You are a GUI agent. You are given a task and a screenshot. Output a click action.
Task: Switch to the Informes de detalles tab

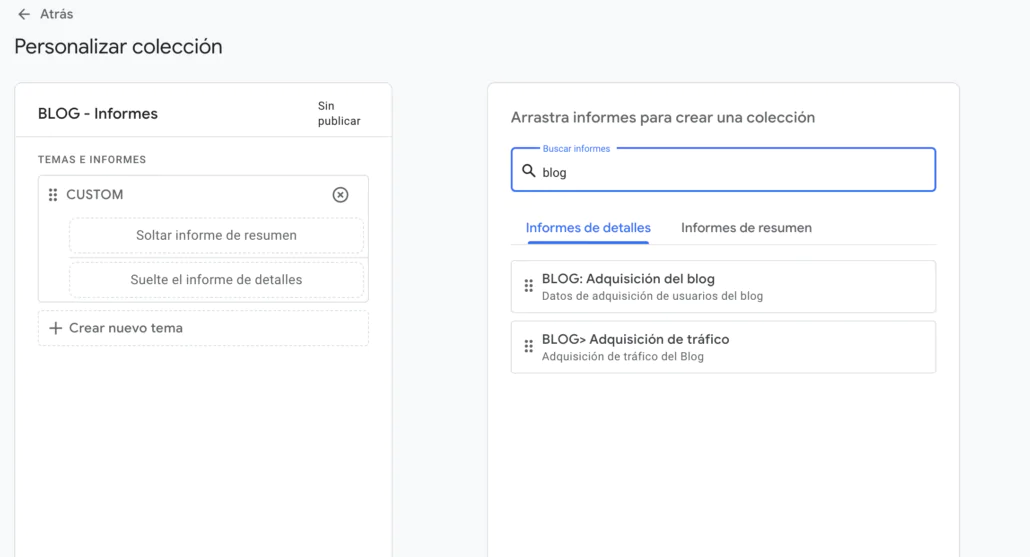[x=588, y=228]
